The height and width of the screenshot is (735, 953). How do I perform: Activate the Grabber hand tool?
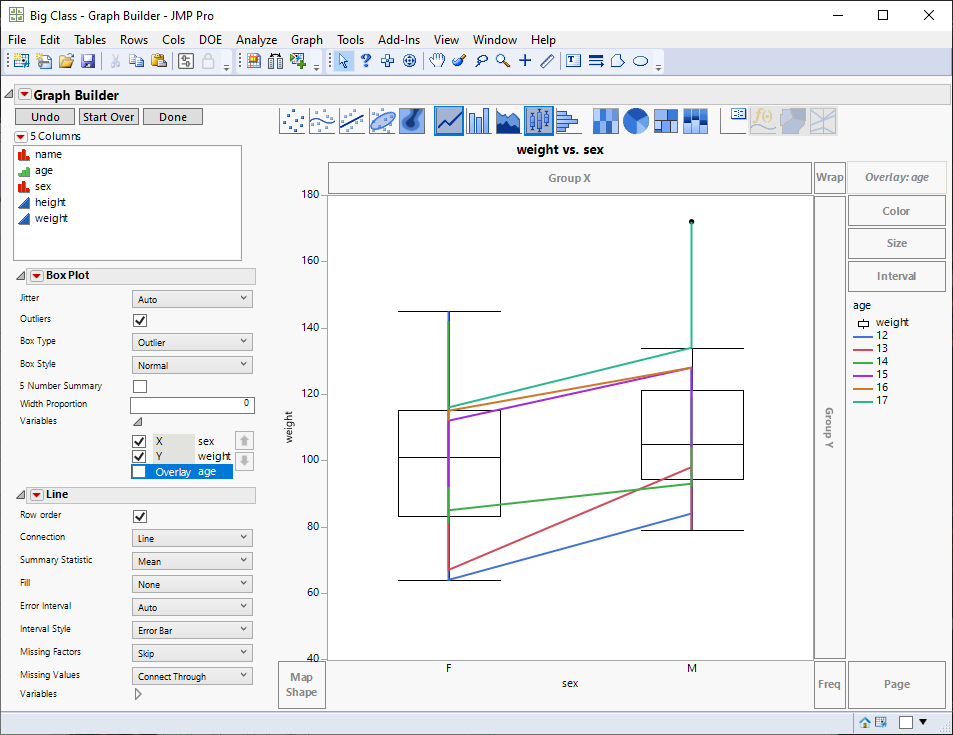click(x=437, y=62)
